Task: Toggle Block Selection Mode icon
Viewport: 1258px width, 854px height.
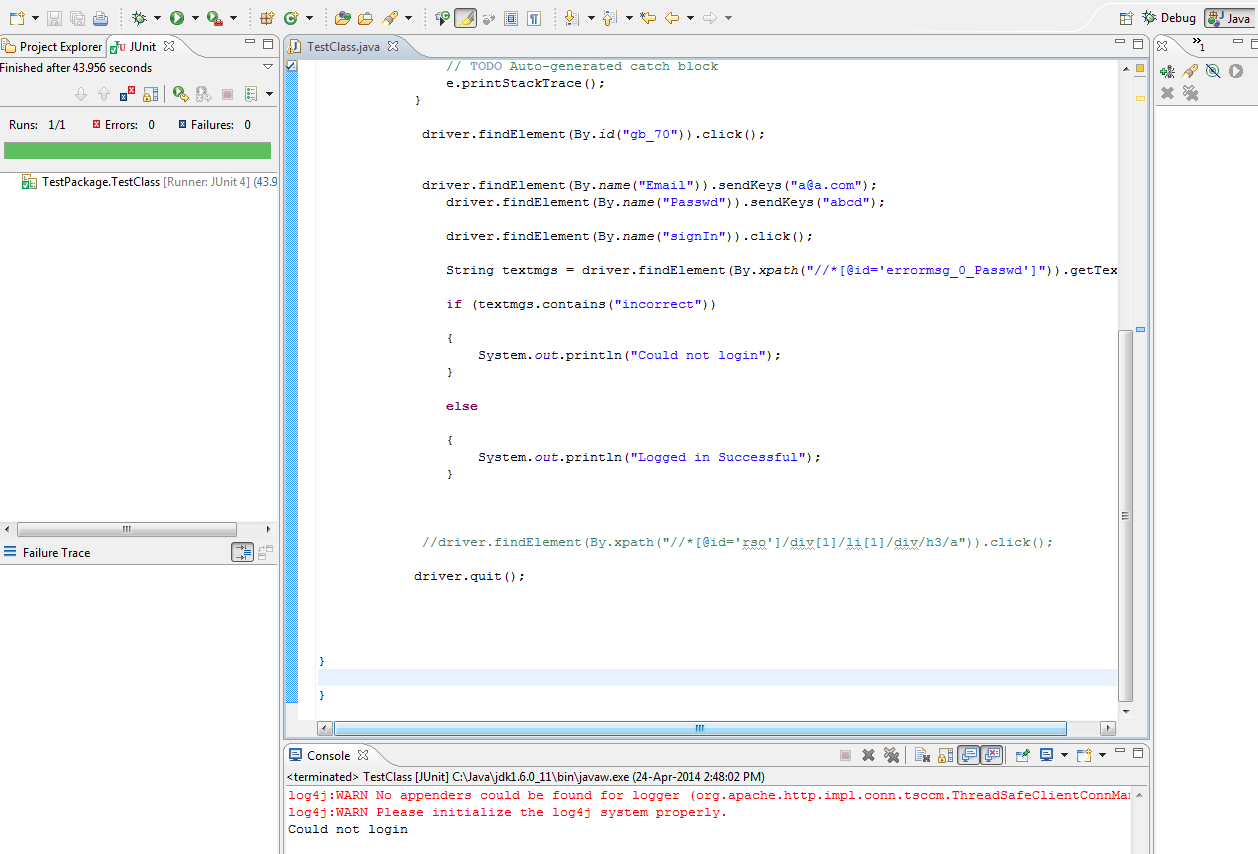Action: (511, 18)
